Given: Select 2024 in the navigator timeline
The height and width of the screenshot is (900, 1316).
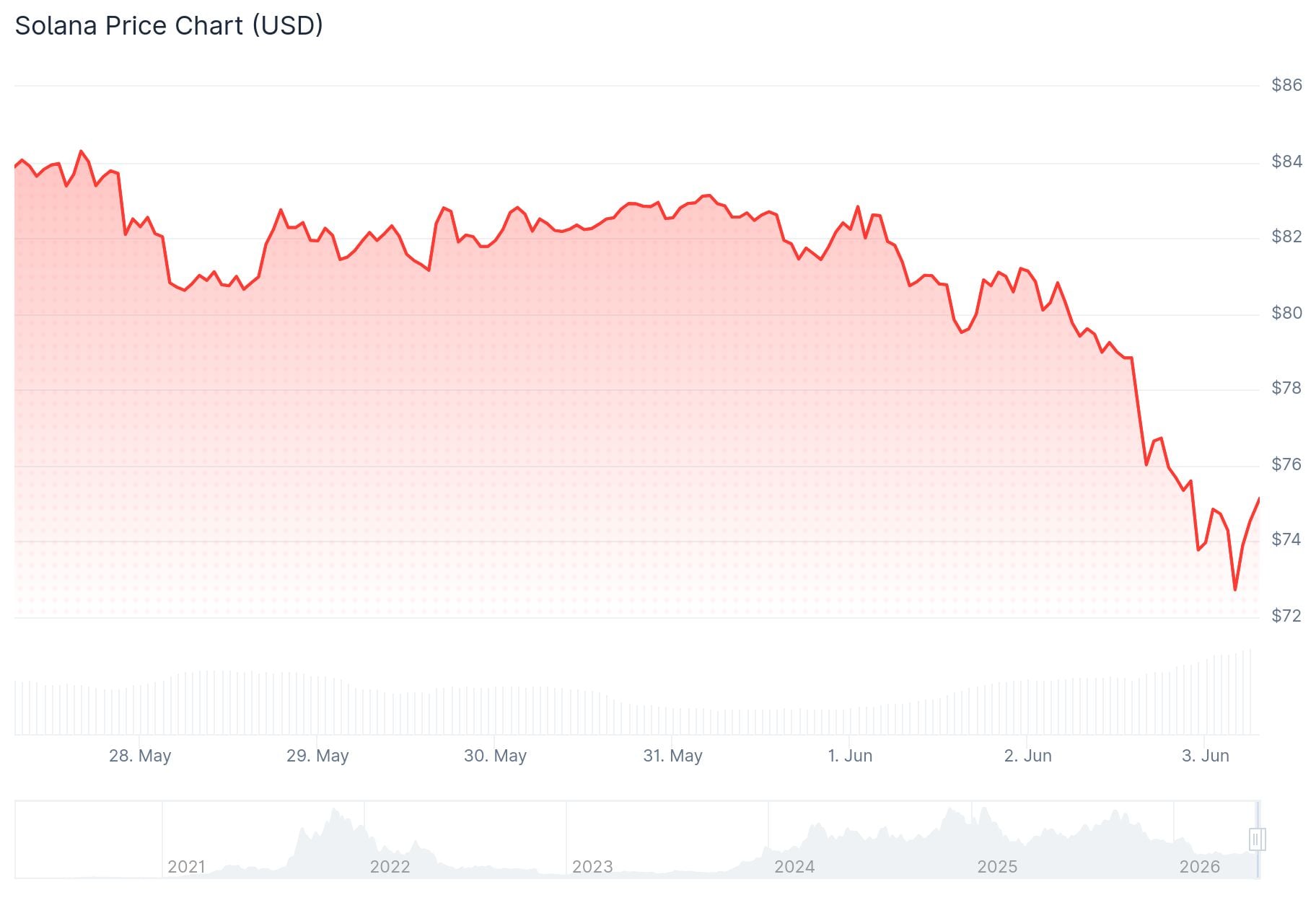Looking at the screenshot, I should [794, 867].
